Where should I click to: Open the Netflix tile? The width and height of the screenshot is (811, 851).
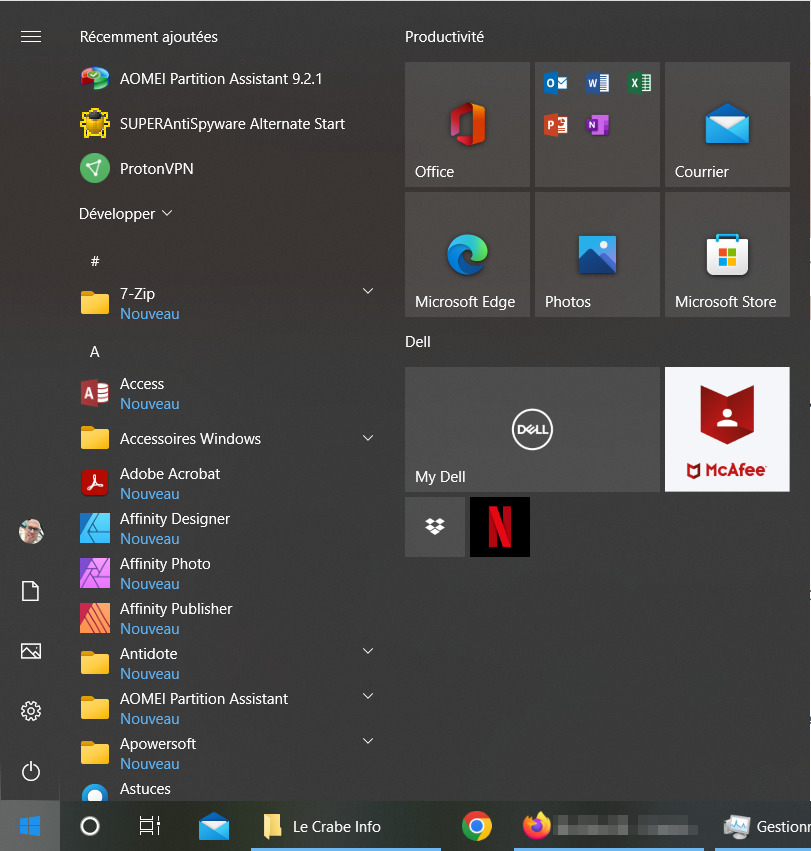(x=499, y=526)
